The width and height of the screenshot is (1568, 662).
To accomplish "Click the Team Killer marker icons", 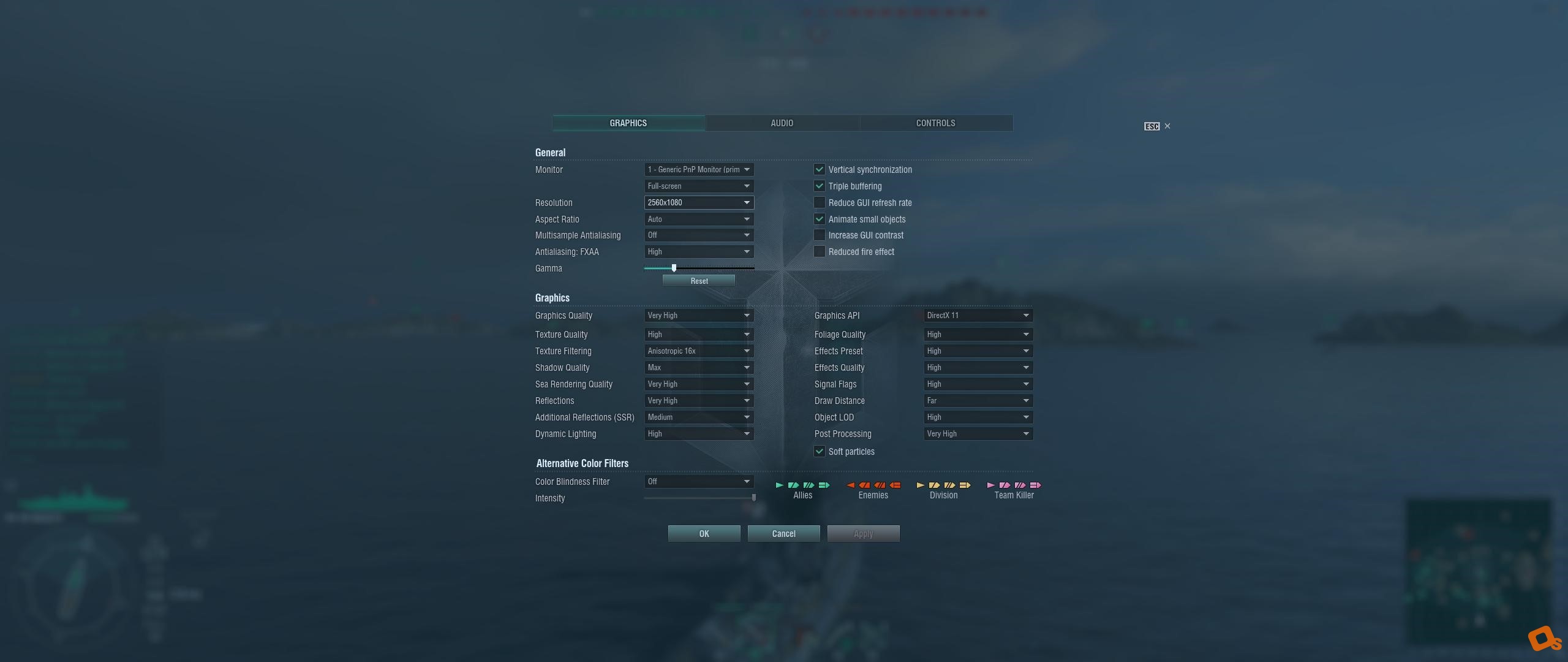I will click(1014, 485).
